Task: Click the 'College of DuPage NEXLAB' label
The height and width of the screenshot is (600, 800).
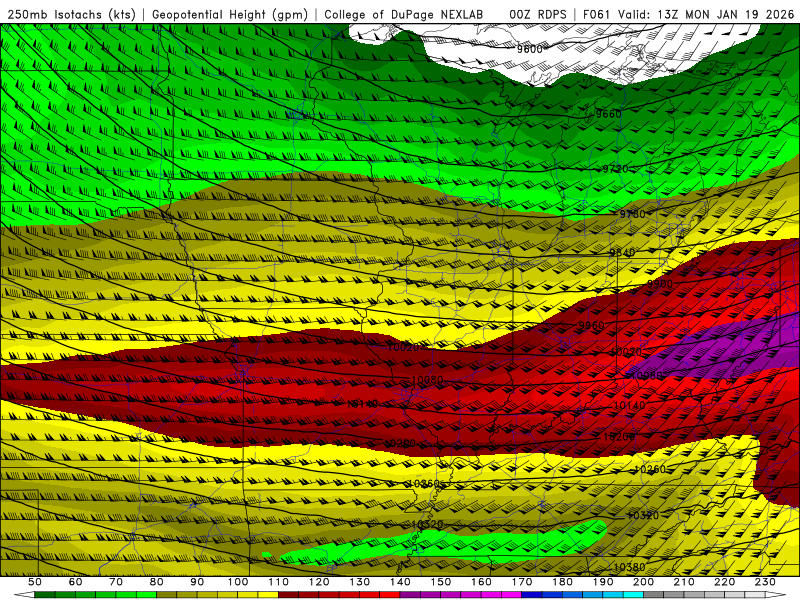Action: pyautogui.click(x=404, y=15)
